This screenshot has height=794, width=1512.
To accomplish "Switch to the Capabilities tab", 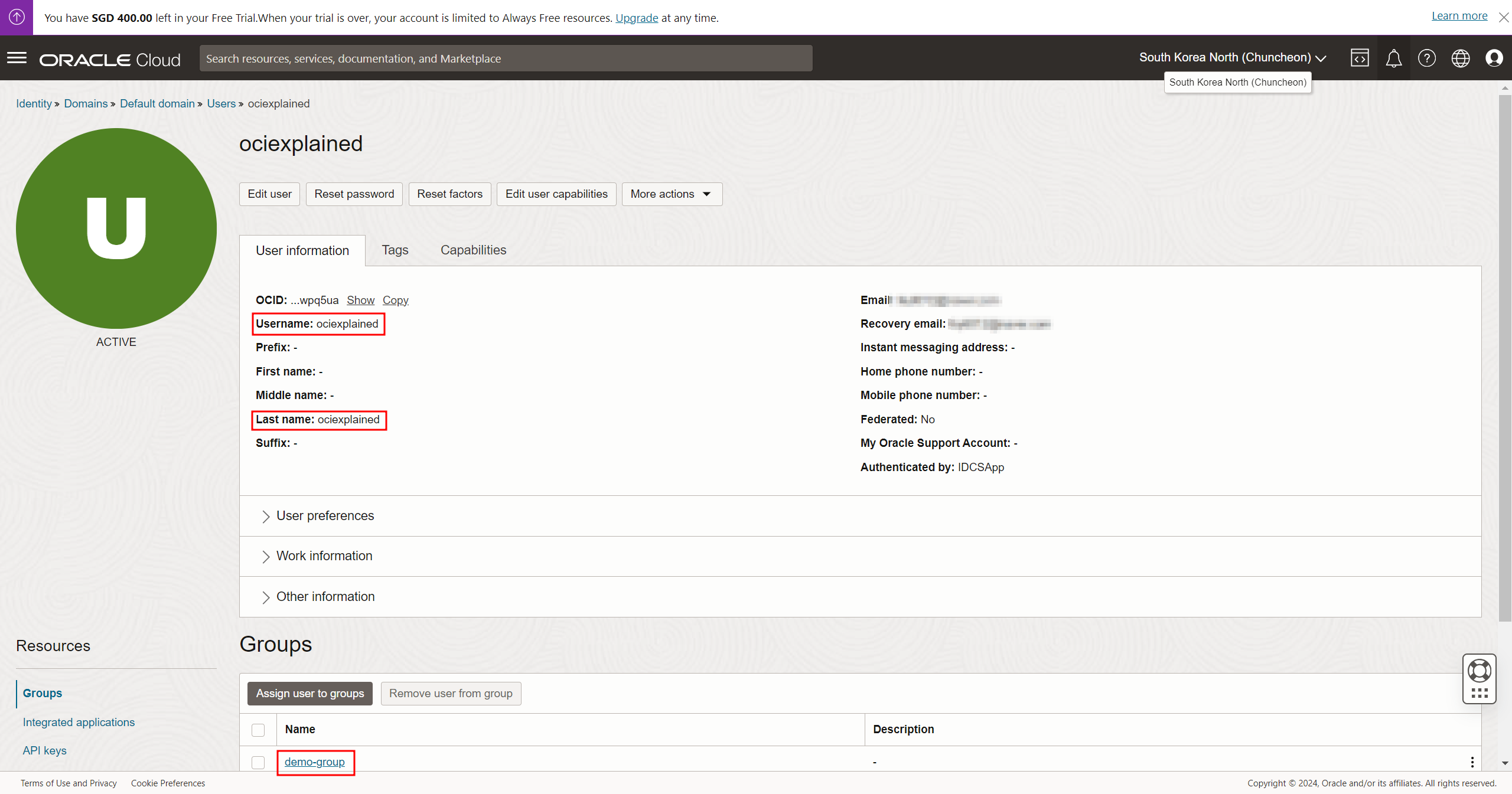I will click(x=473, y=250).
